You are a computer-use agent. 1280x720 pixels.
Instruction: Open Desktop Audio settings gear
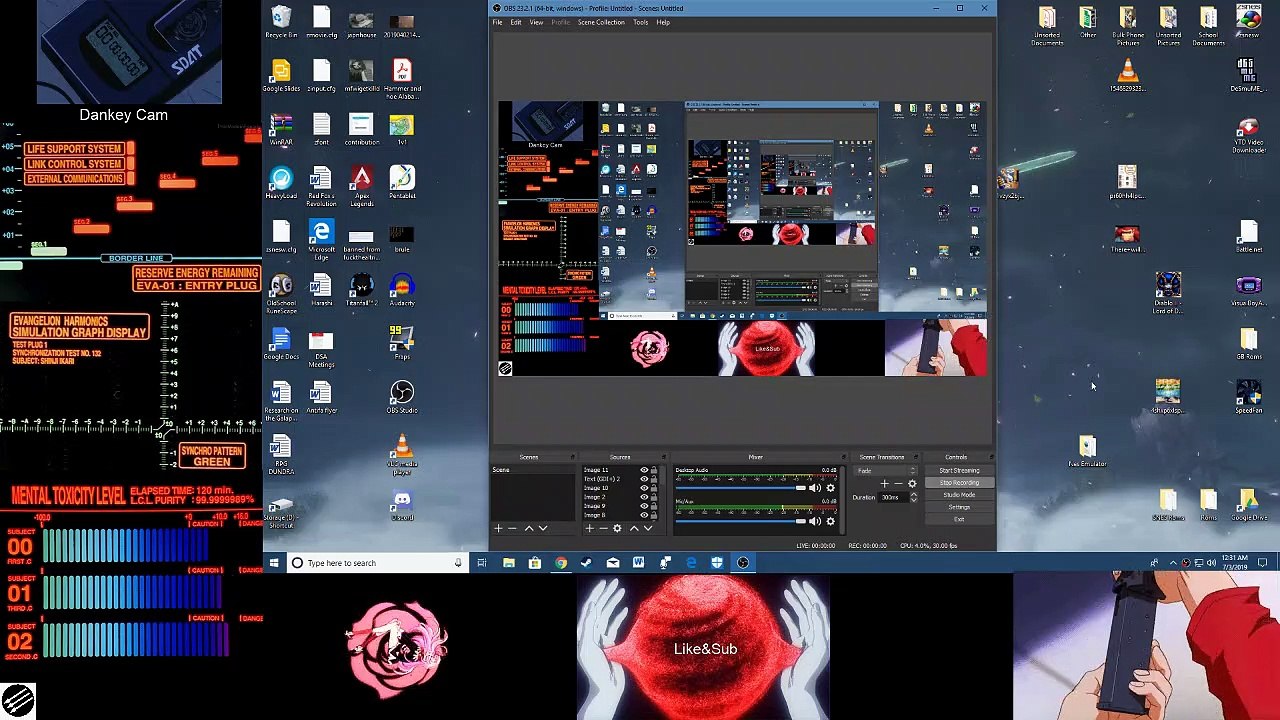point(830,487)
